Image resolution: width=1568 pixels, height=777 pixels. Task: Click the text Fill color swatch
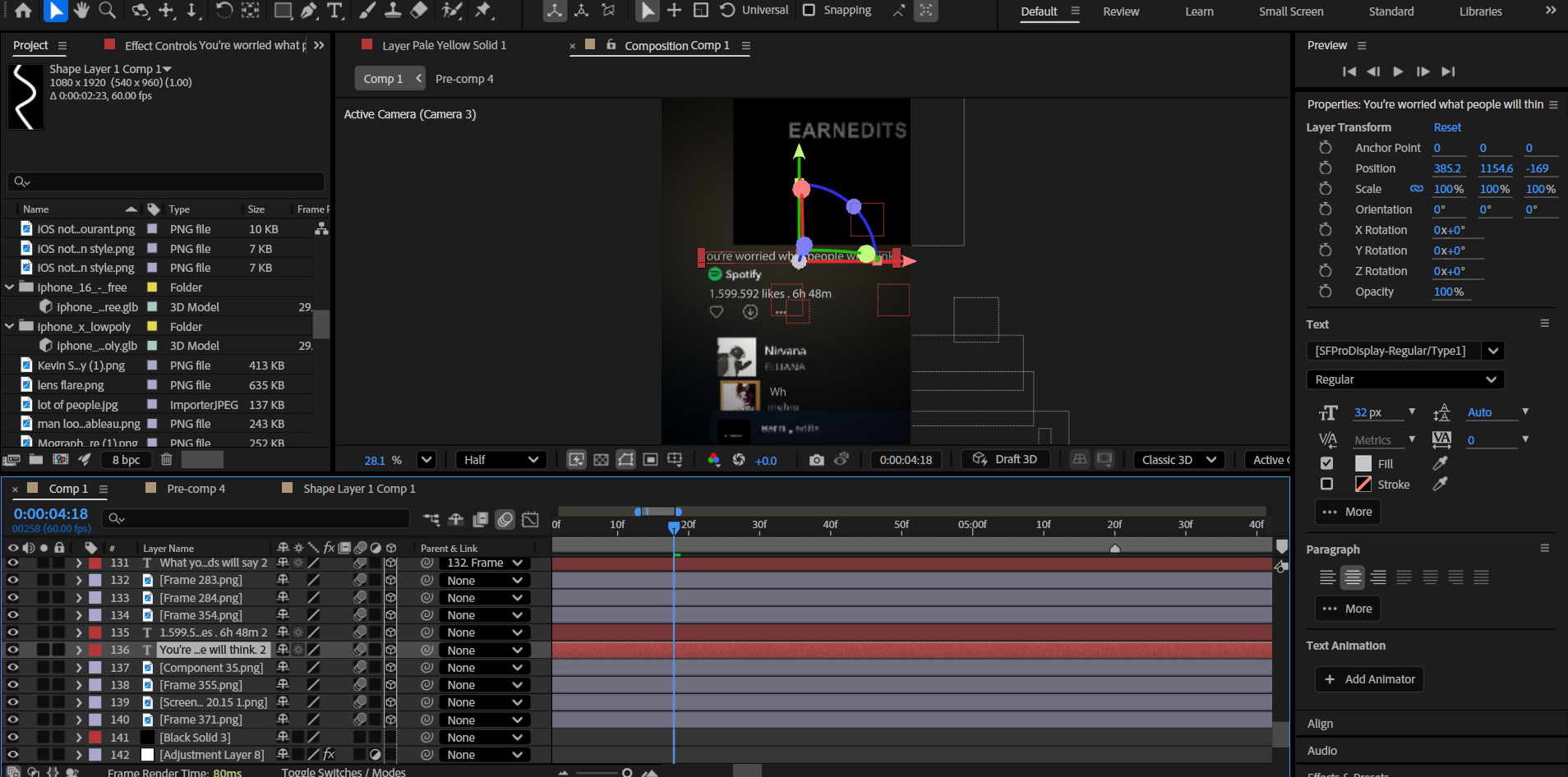click(1363, 463)
